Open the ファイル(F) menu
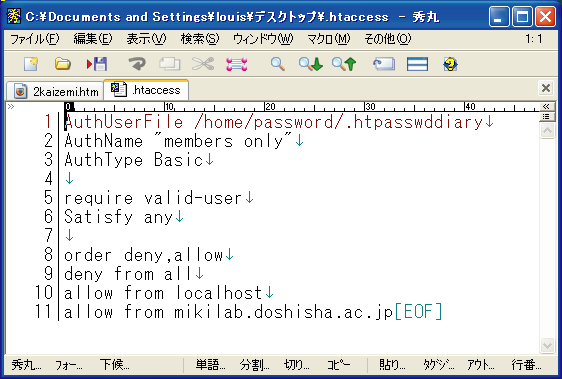The height and width of the screenshot is (379, 562). tap(35, 39)
